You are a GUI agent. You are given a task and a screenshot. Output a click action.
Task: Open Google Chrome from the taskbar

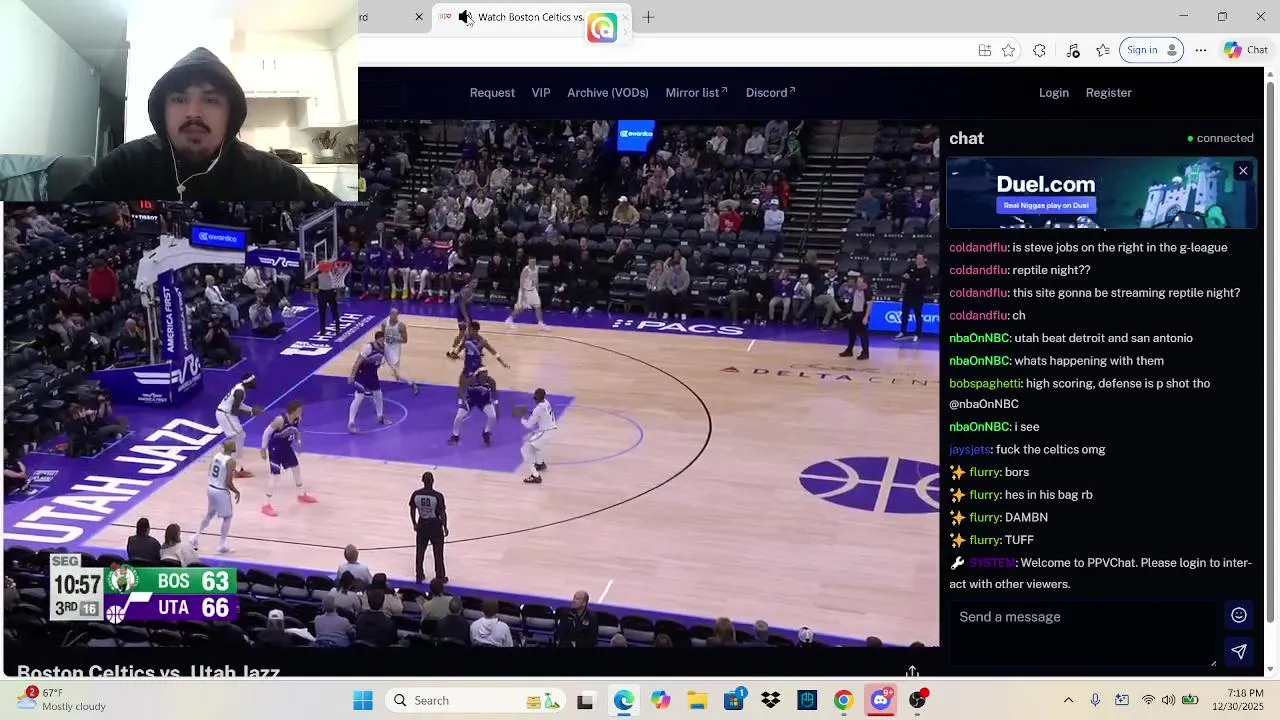[843, 701]
